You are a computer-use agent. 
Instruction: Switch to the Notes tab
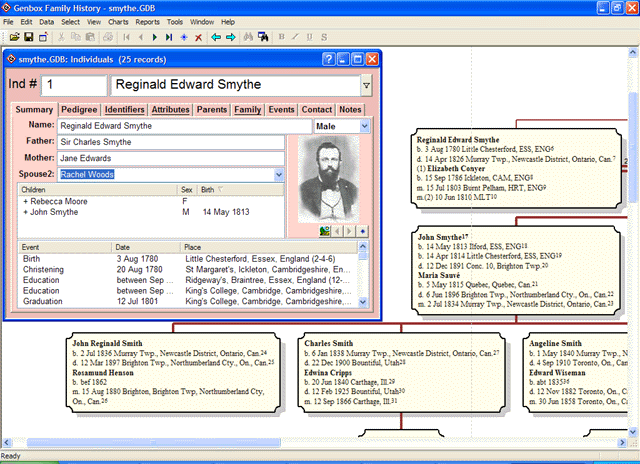click(350, 109)
